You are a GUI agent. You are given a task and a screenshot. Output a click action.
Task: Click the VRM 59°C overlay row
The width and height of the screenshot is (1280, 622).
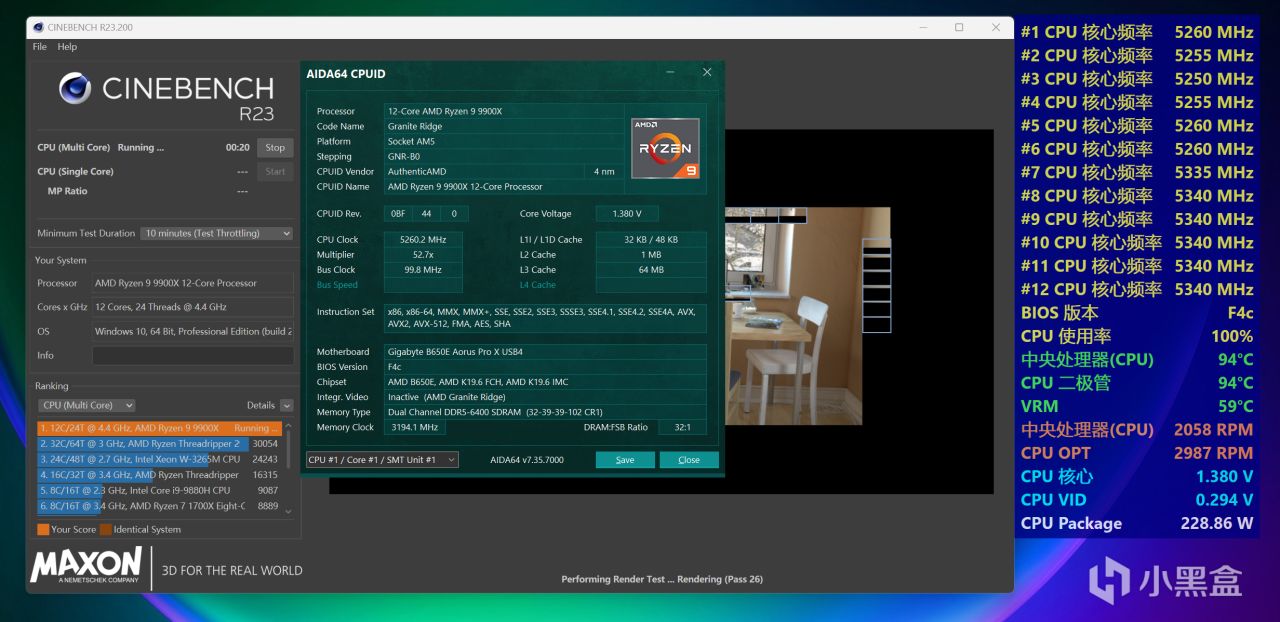pyautogui.click(x=1137, y=406)
